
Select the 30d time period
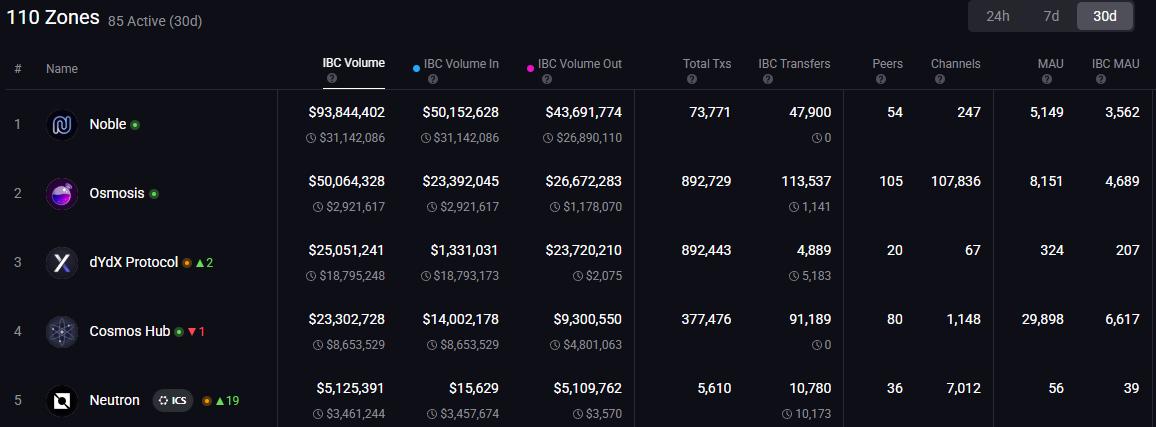pos(1104,16)
